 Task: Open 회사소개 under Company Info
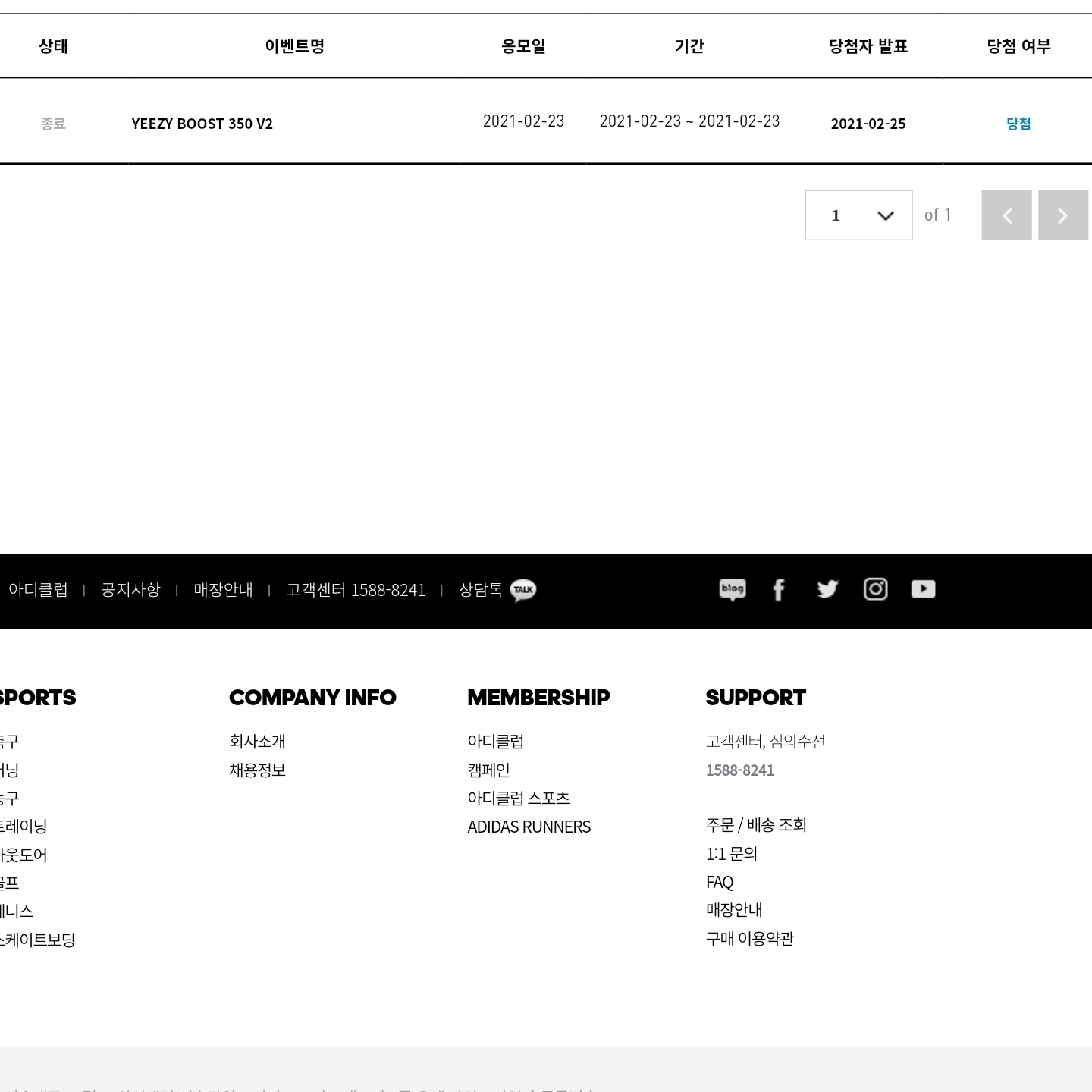[x=257, y=742]
